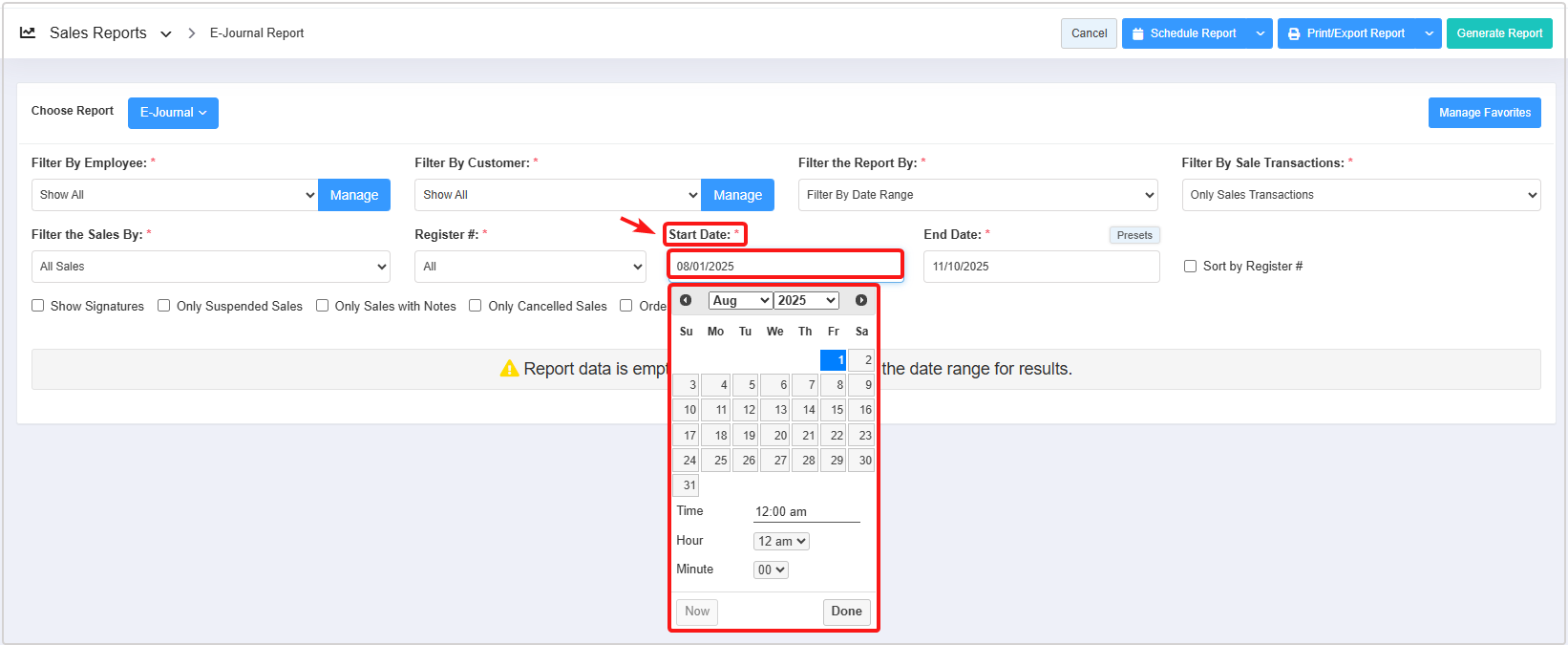Screen dimensions: 1568x645
Task: Tick Only Sales with Notes checkbox
Action: 323,306
